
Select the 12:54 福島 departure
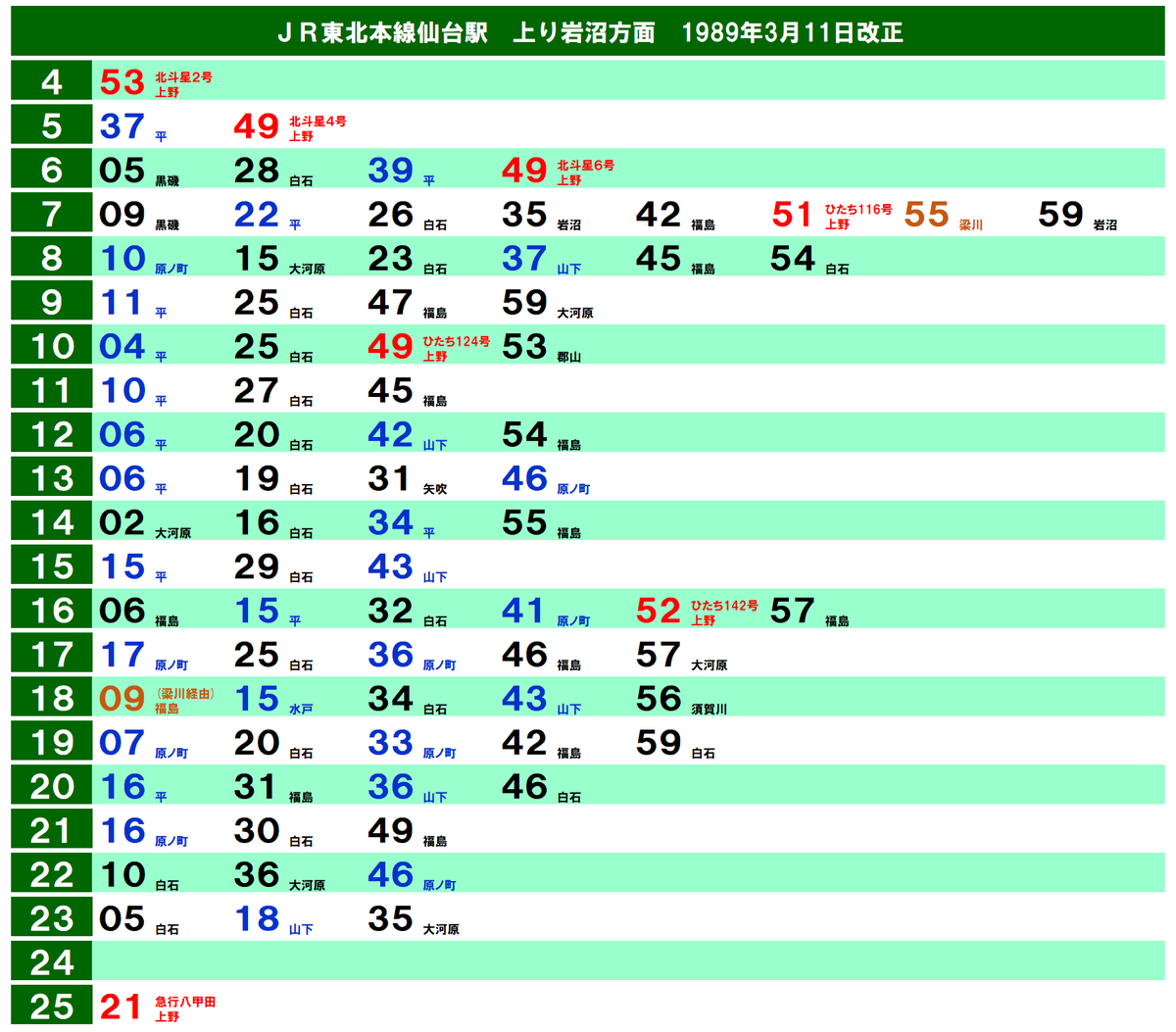[x=542, y=435]
